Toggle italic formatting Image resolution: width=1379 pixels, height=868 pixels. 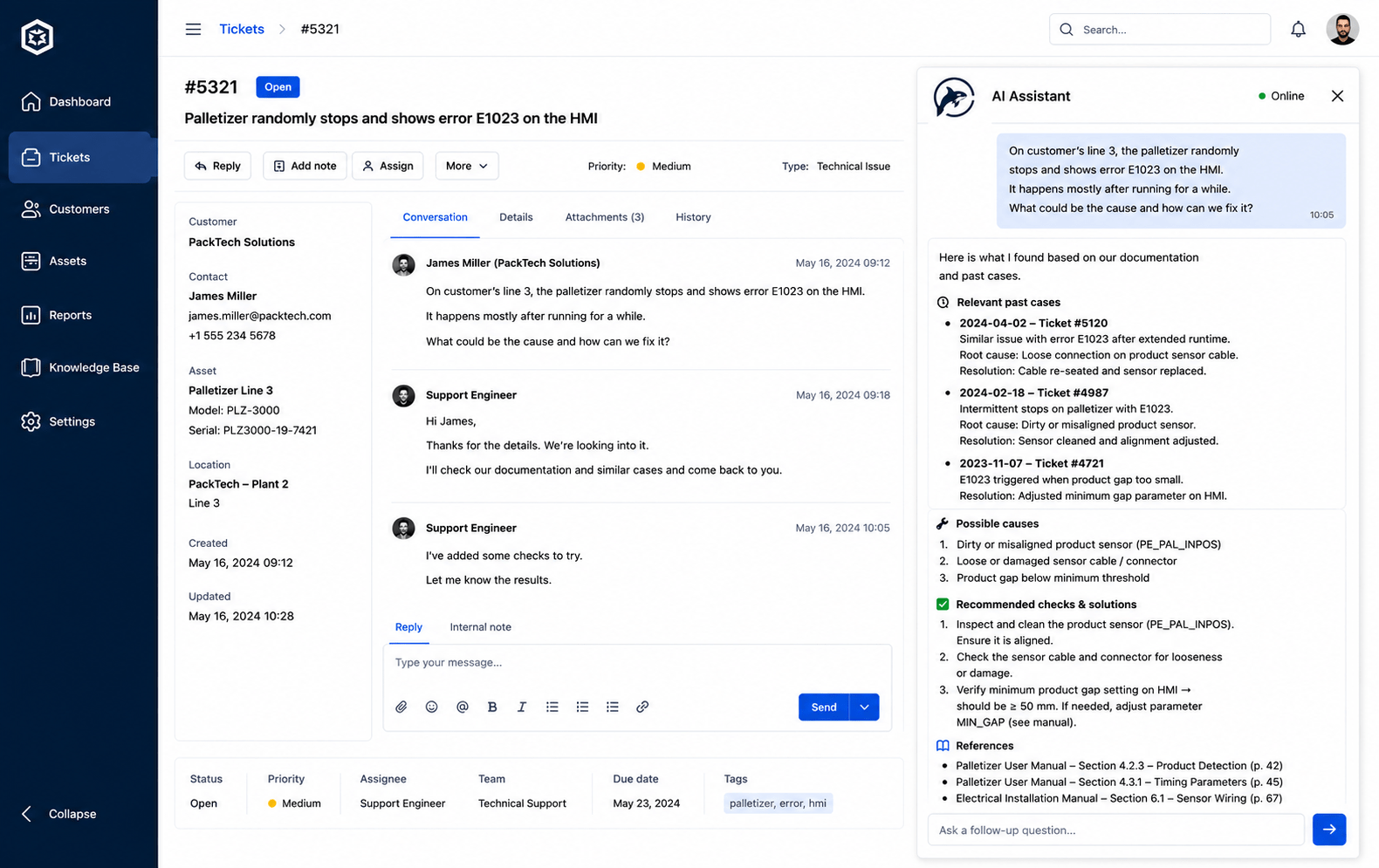[522, 707]
